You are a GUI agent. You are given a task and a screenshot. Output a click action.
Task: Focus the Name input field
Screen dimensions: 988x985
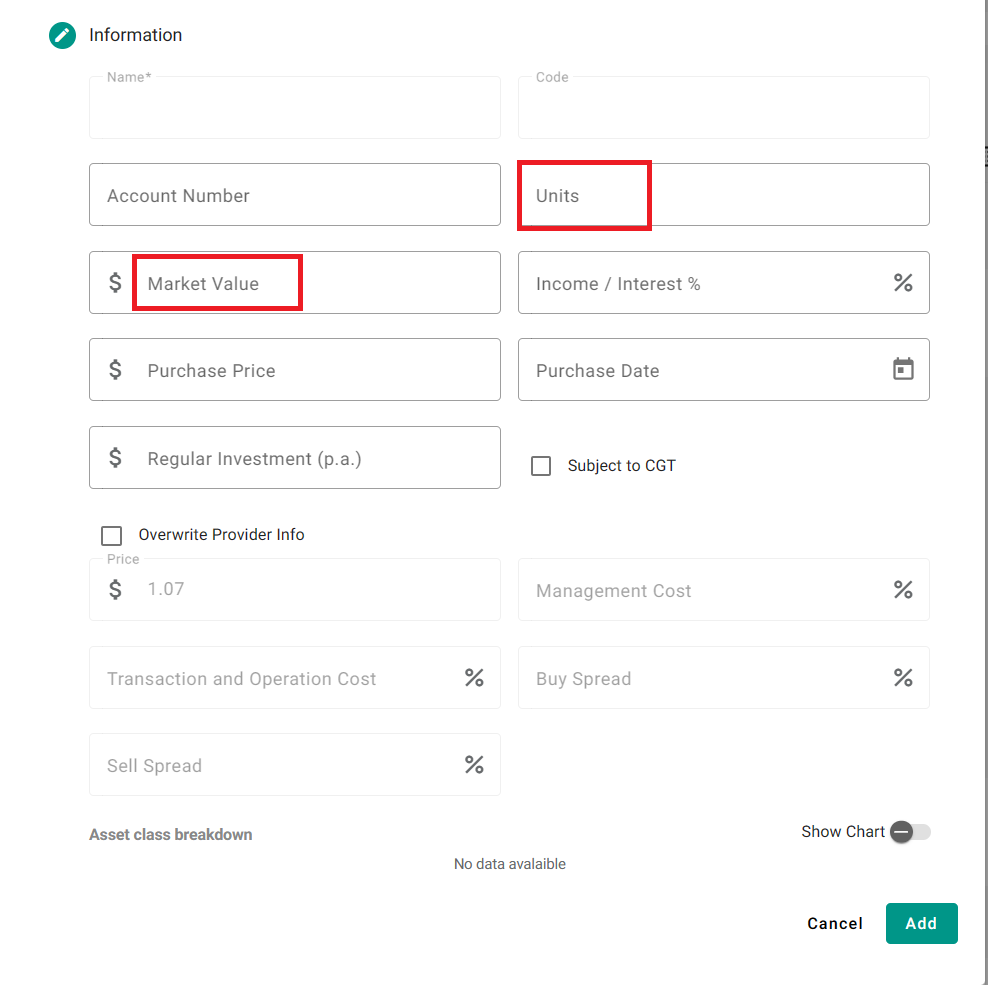[x=295, y=108]
